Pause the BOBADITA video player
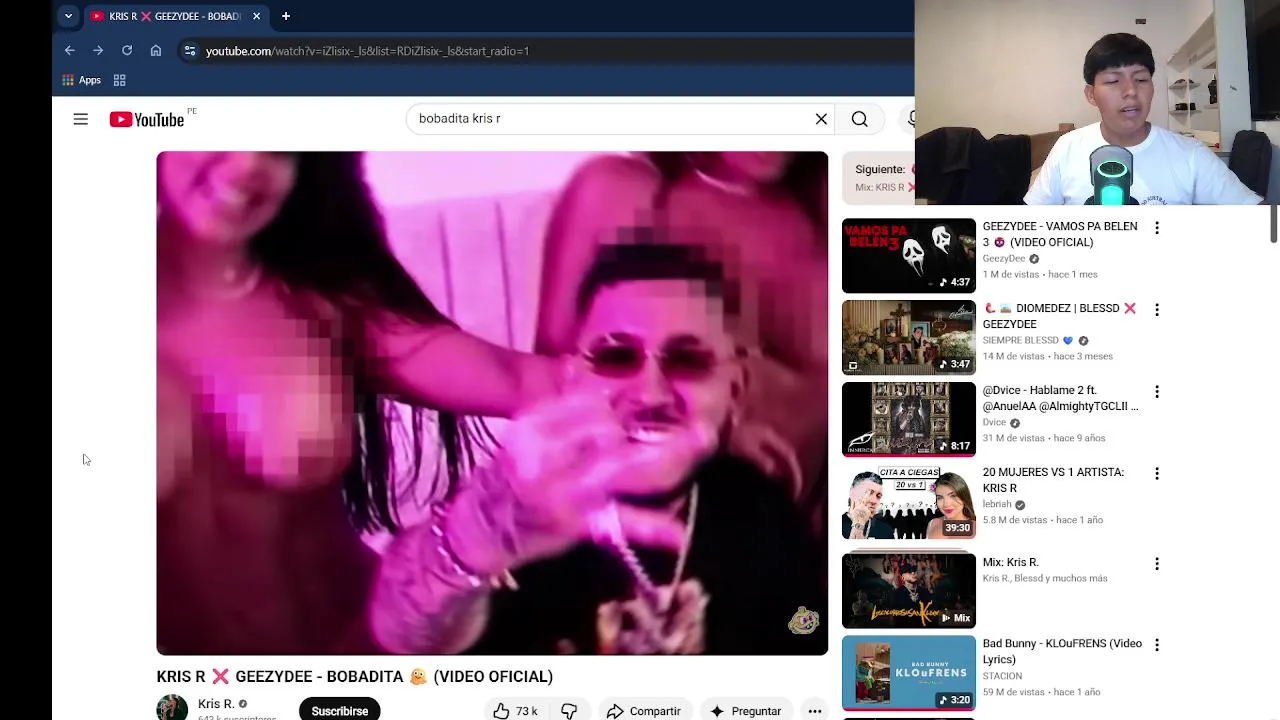Screen dimensions: 1280x720 click(x=492, y=403)
